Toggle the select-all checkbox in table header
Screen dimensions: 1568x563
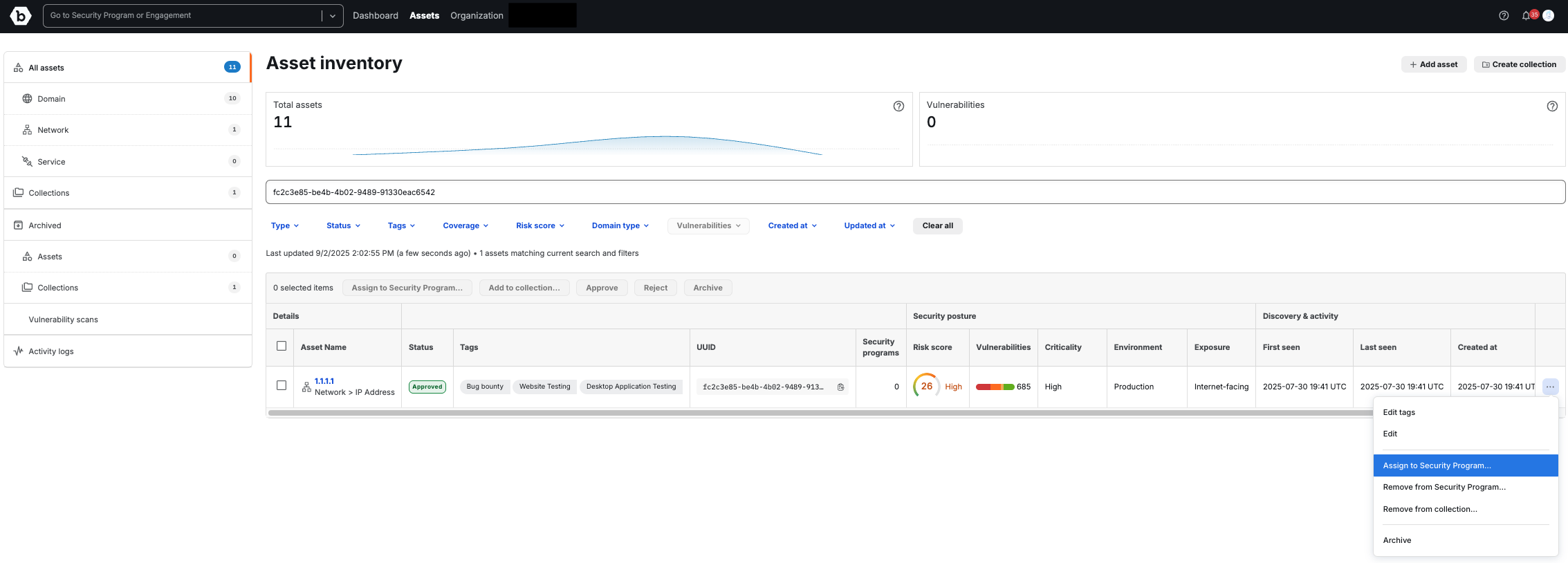tap(282, 346)
